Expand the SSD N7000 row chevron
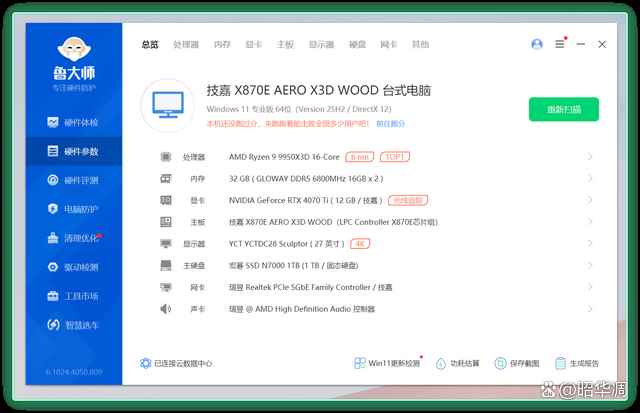The image size is (640, 413). pos(589,265)
